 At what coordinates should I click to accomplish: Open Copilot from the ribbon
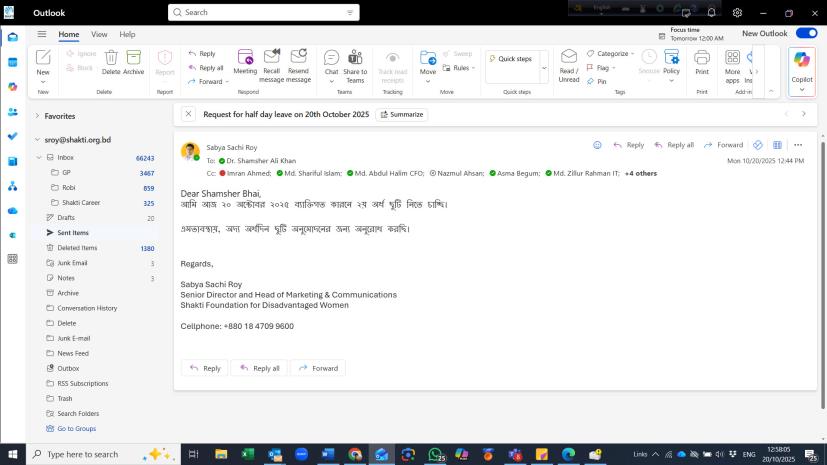tap(802, 70)
